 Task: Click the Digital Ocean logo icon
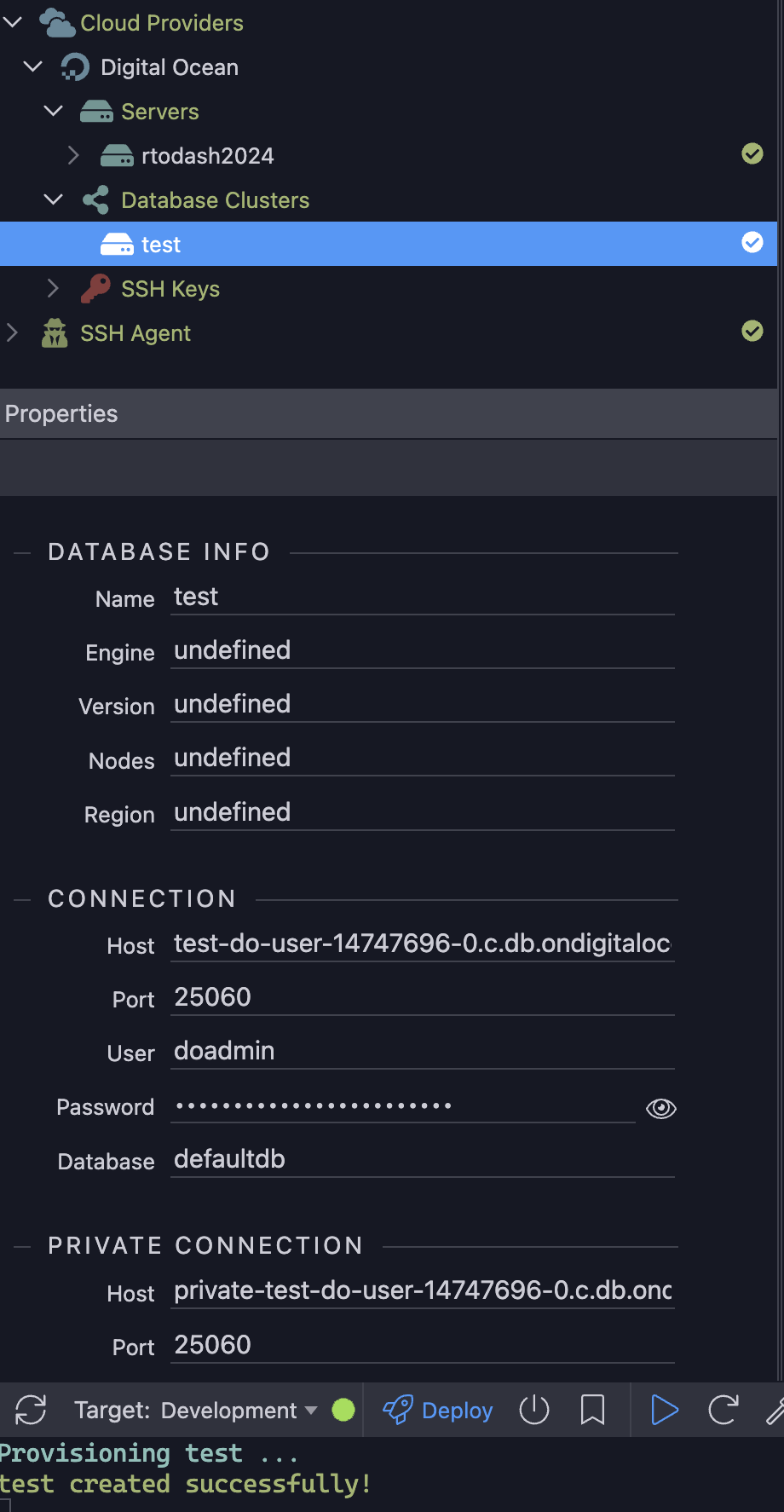click(75, 67)
